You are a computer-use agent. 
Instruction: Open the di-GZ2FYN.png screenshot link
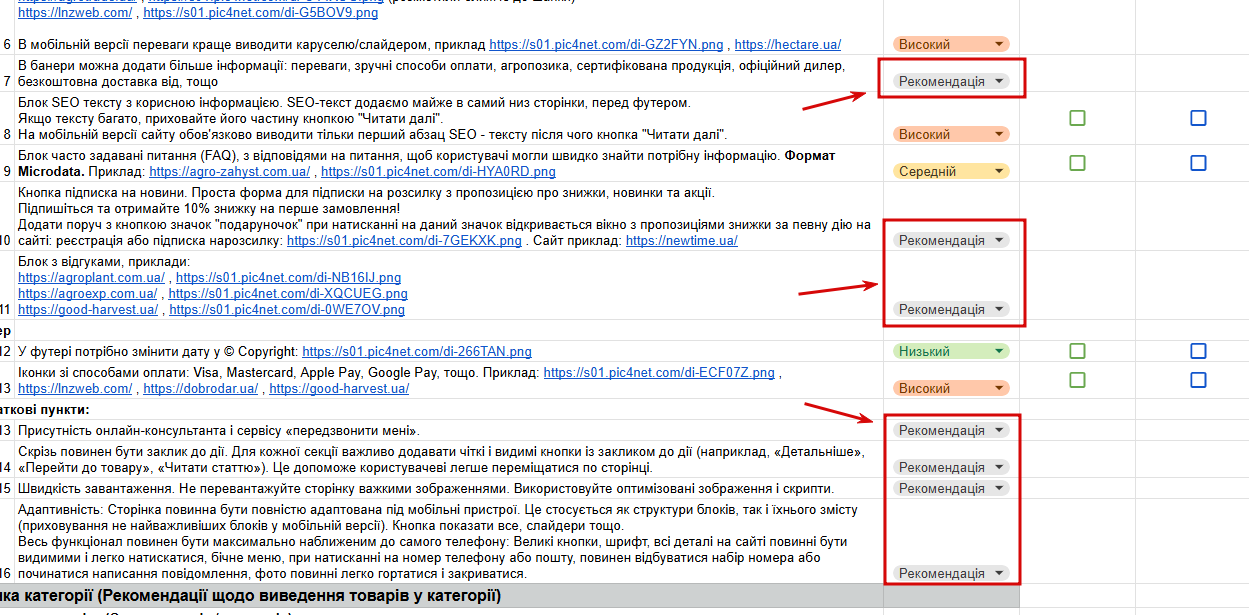[607, 45]
